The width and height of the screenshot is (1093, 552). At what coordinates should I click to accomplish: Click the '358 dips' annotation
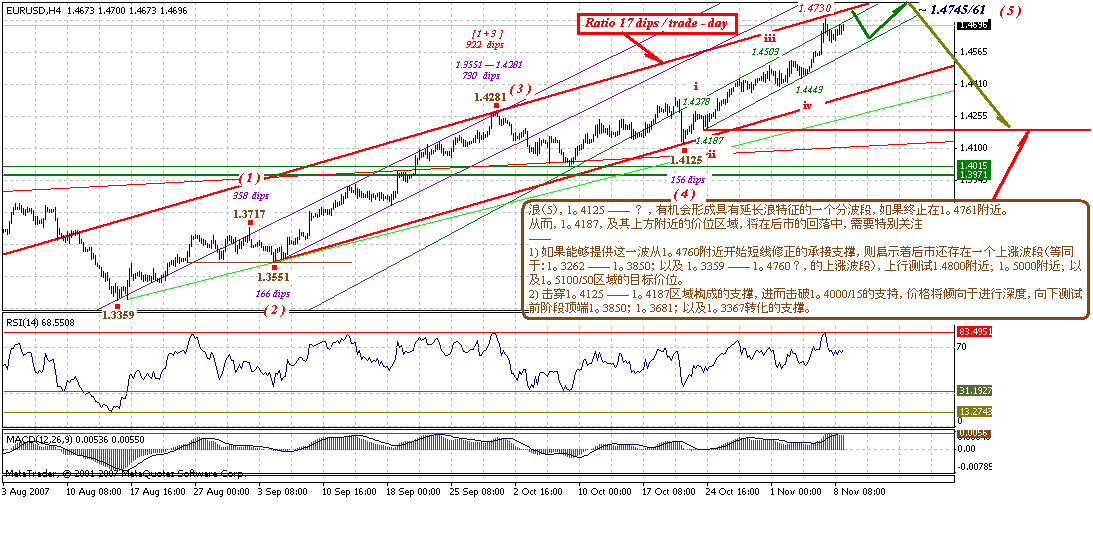252,197
